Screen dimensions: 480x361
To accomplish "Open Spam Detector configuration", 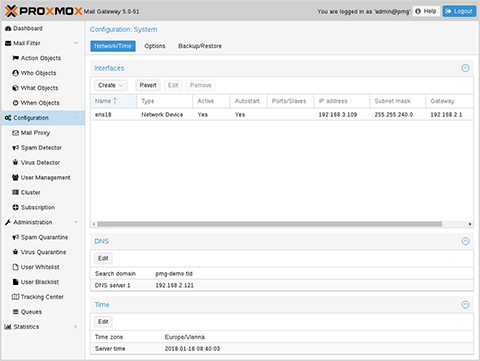I will click(x=41, y=148).
